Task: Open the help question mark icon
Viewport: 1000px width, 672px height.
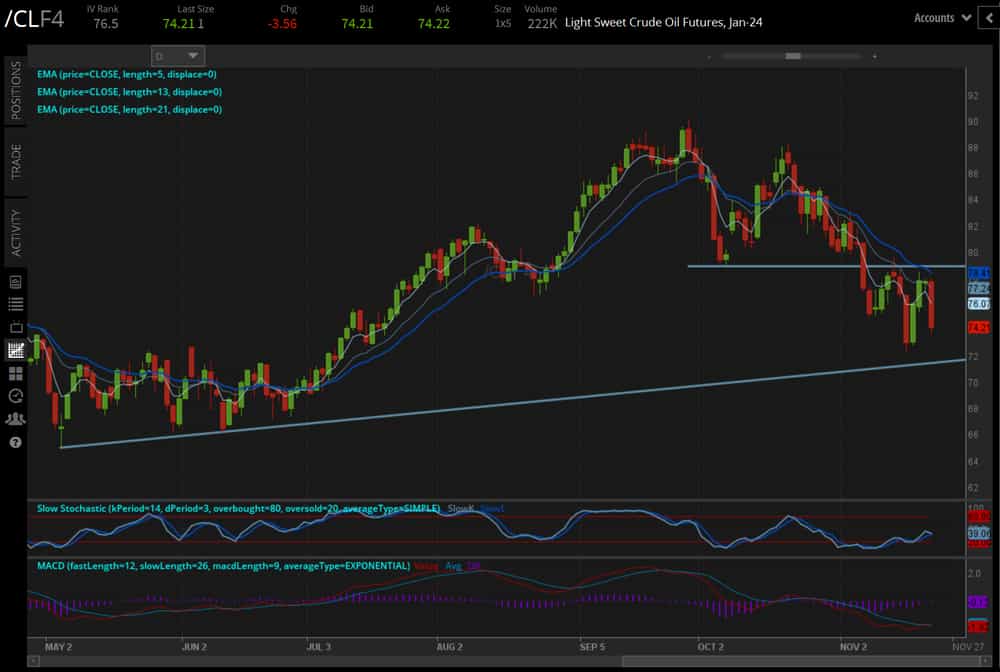Action: tap(13, 441)
